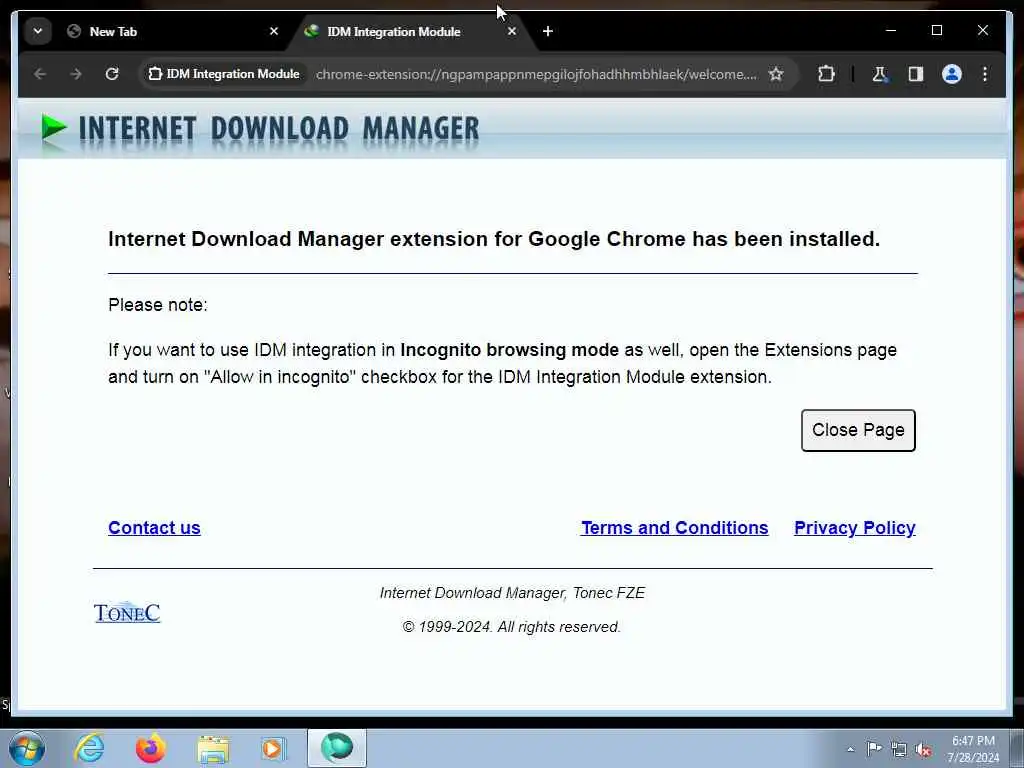This screenshot has height=768, width=1024.
Task: Click the IDM Integration Module extension chip in the address bar
Action: tap(224, 74)
